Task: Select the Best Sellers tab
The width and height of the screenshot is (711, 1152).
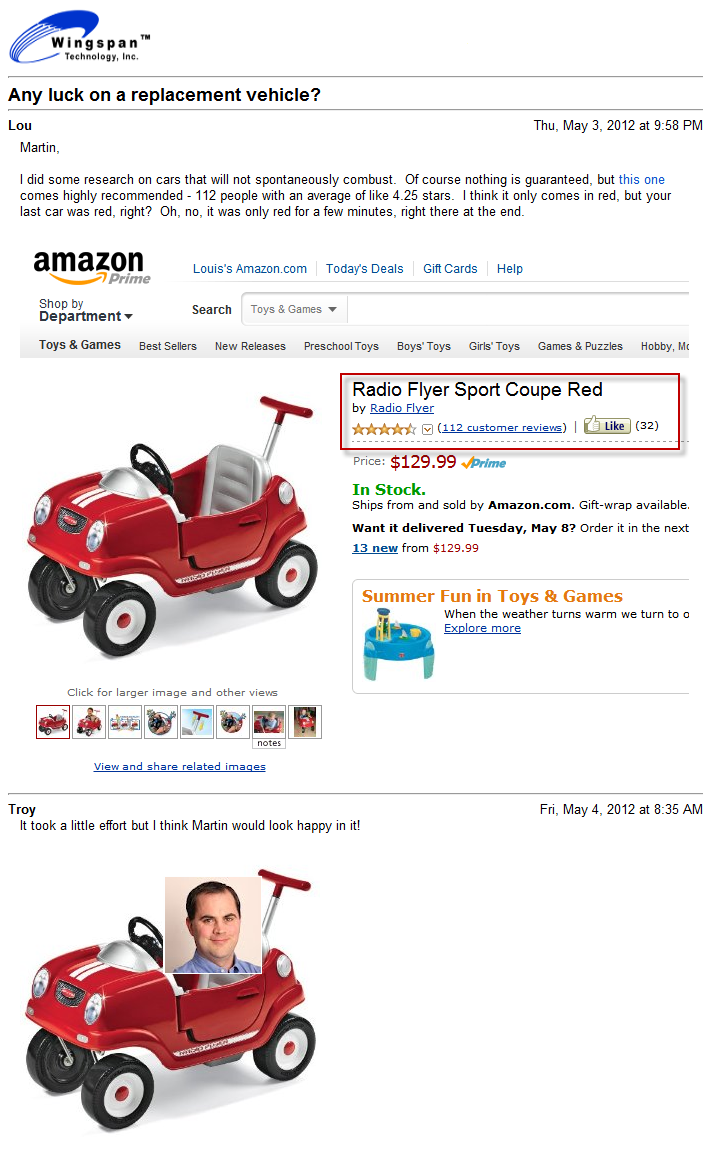Action: pos(168,346)
